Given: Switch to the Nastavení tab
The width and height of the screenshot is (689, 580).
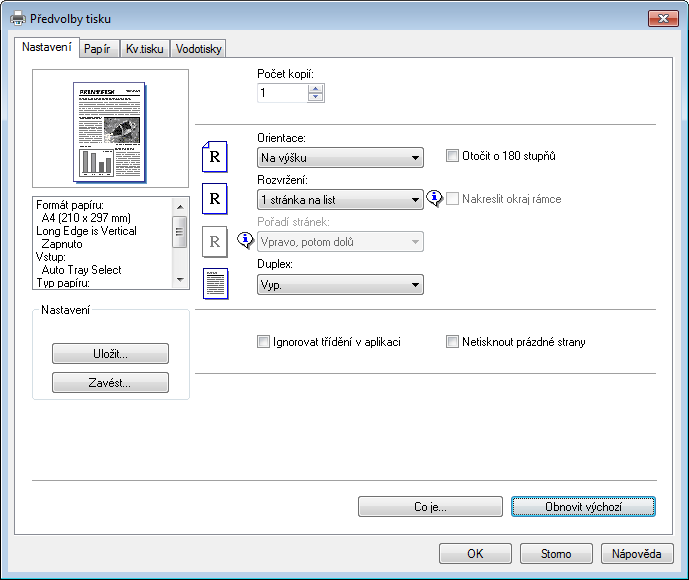Looking at the screenshot, I should (47, 47).
